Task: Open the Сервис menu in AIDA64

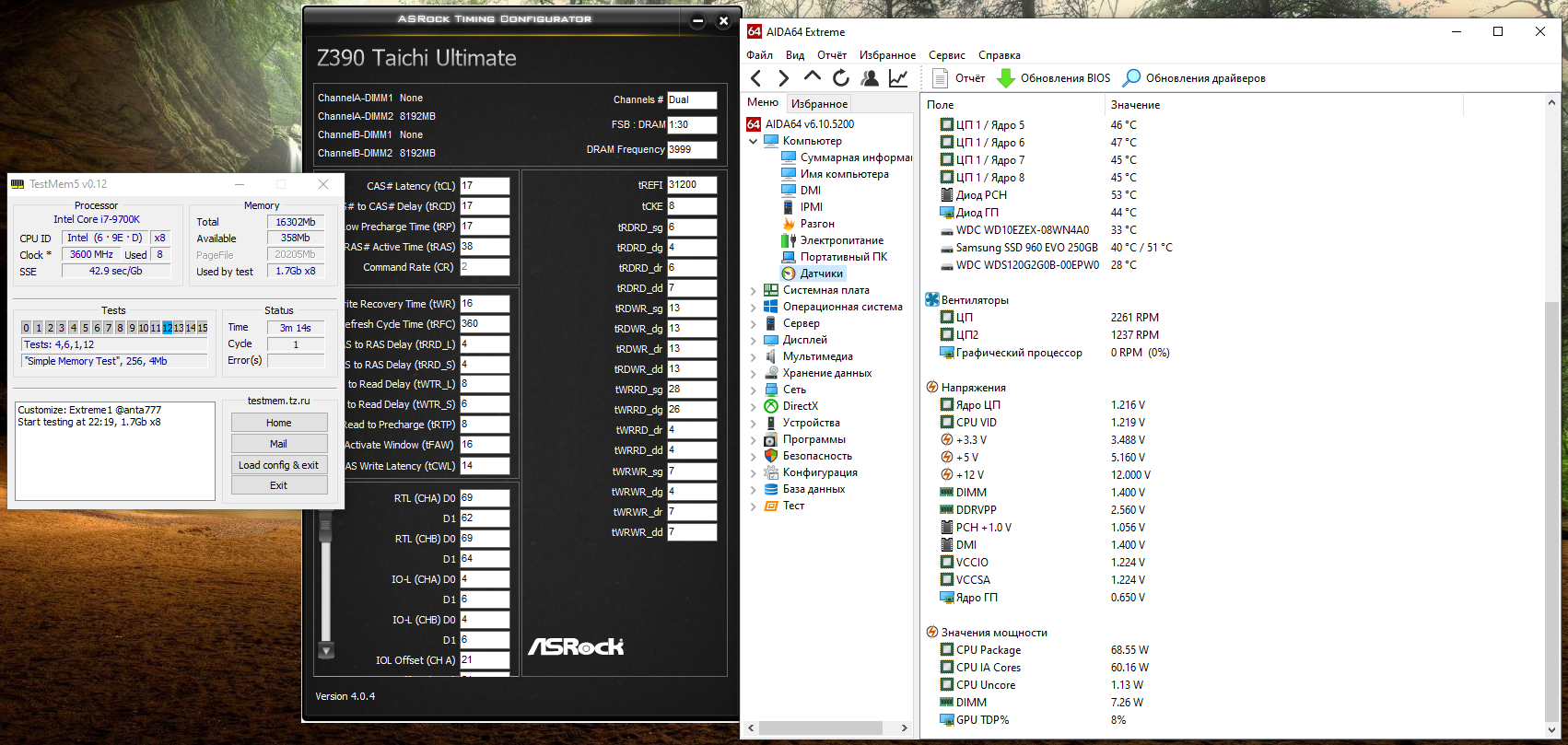Action: click(947, 55)
